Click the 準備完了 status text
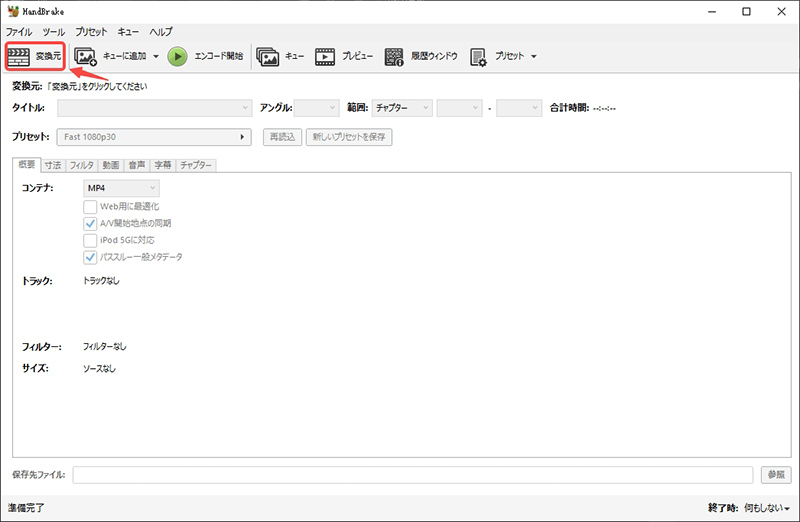Screen dimensions: 800x522 (x=26, y=508)
